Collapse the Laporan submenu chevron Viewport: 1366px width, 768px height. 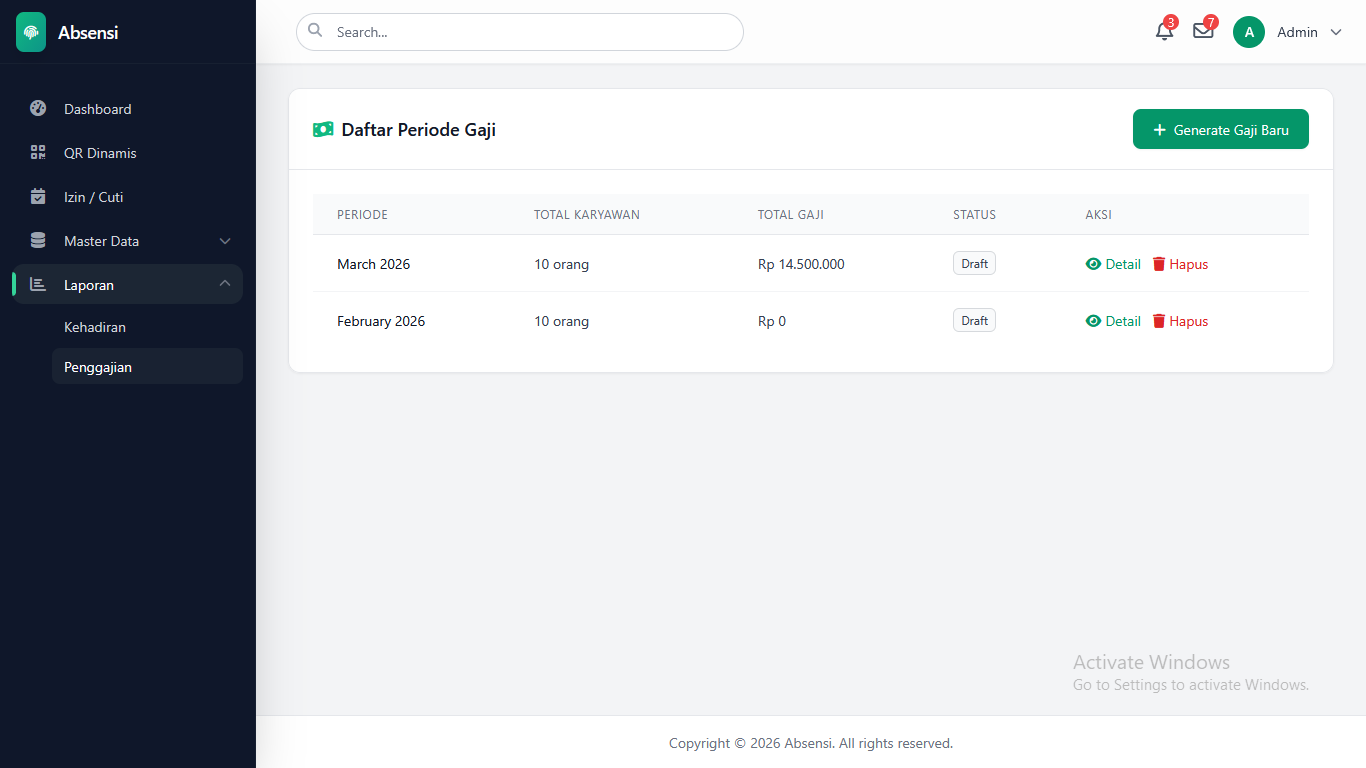(225, 285)
